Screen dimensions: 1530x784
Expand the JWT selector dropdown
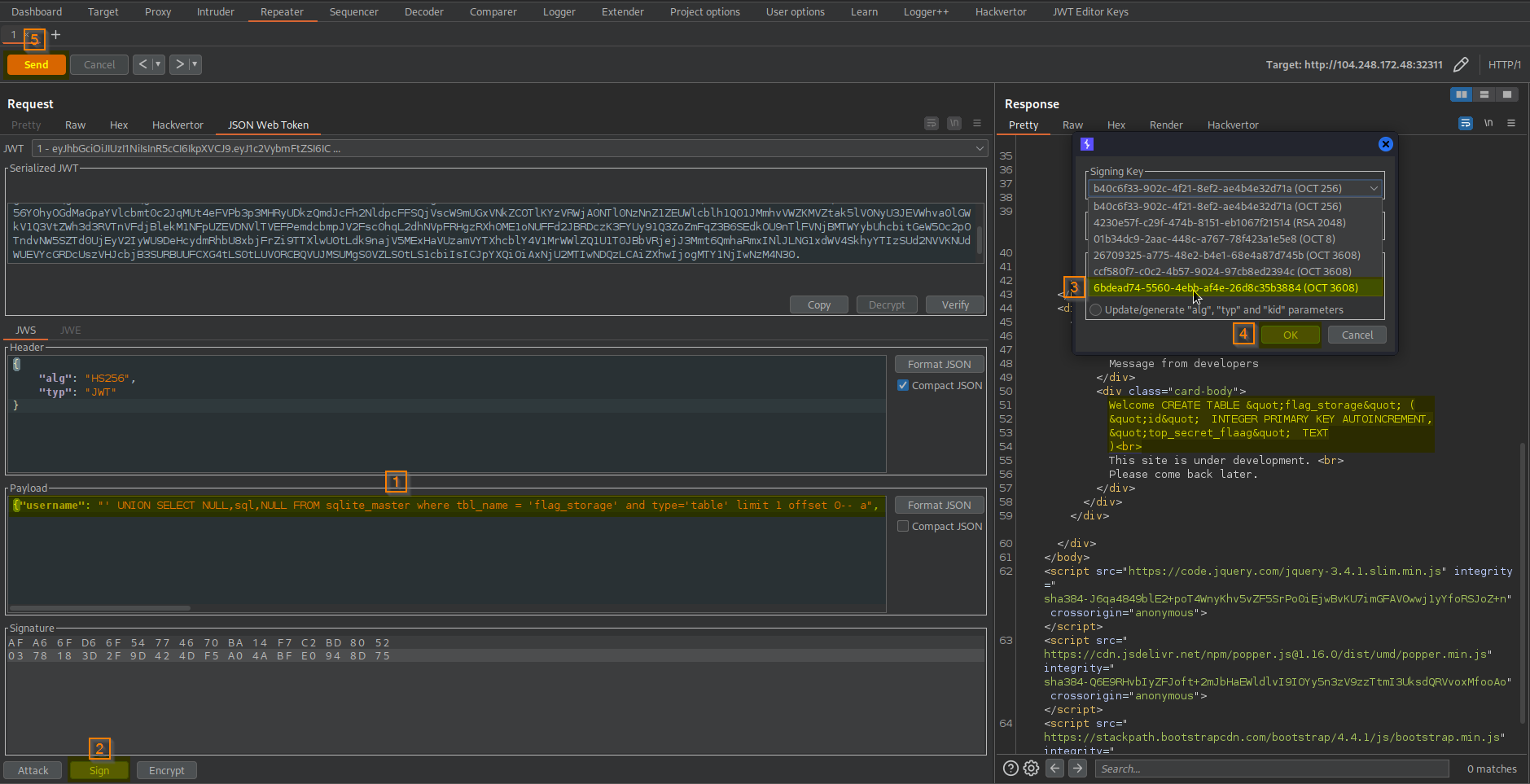(x=979, y=148)
